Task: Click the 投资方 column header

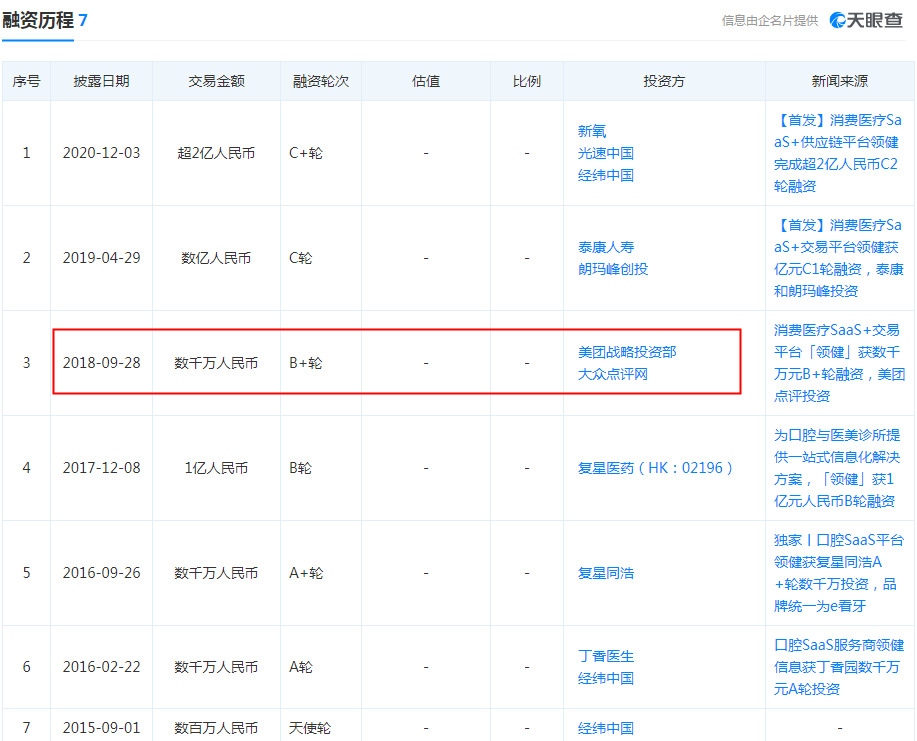Action: (x=664, y=81)
